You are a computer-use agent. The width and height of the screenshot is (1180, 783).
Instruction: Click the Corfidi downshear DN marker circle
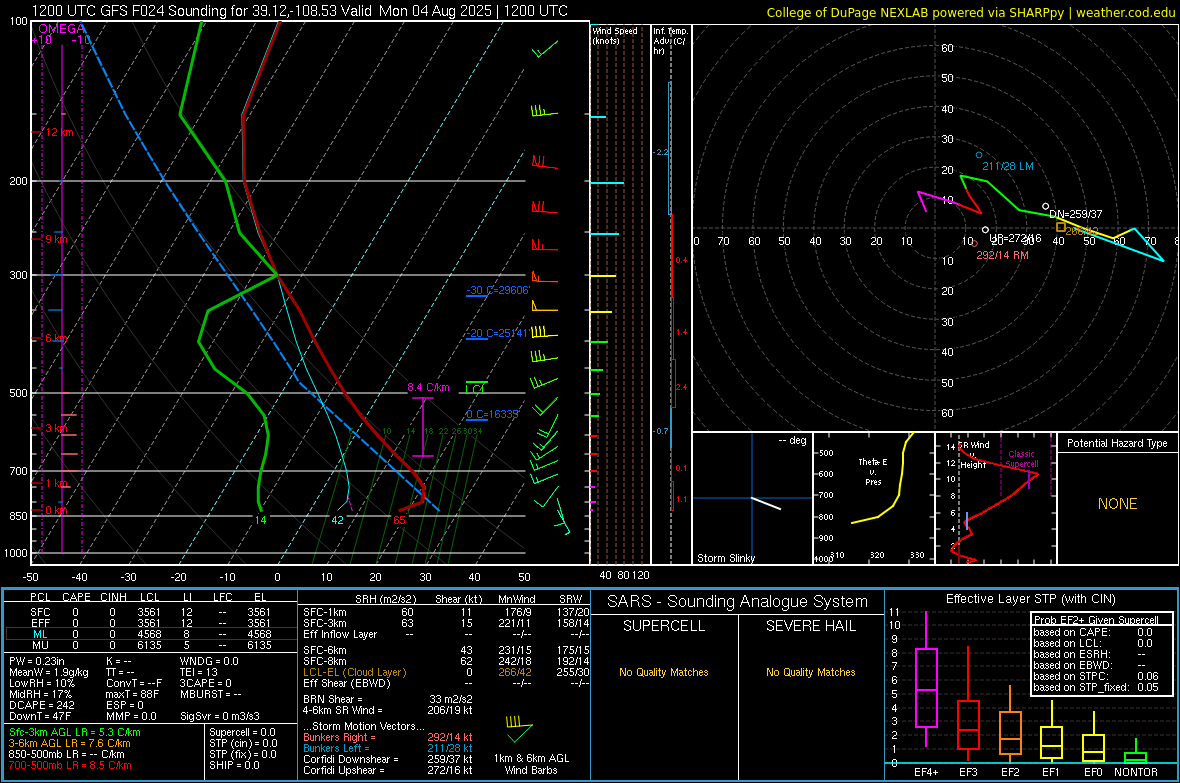[1045, 206]
